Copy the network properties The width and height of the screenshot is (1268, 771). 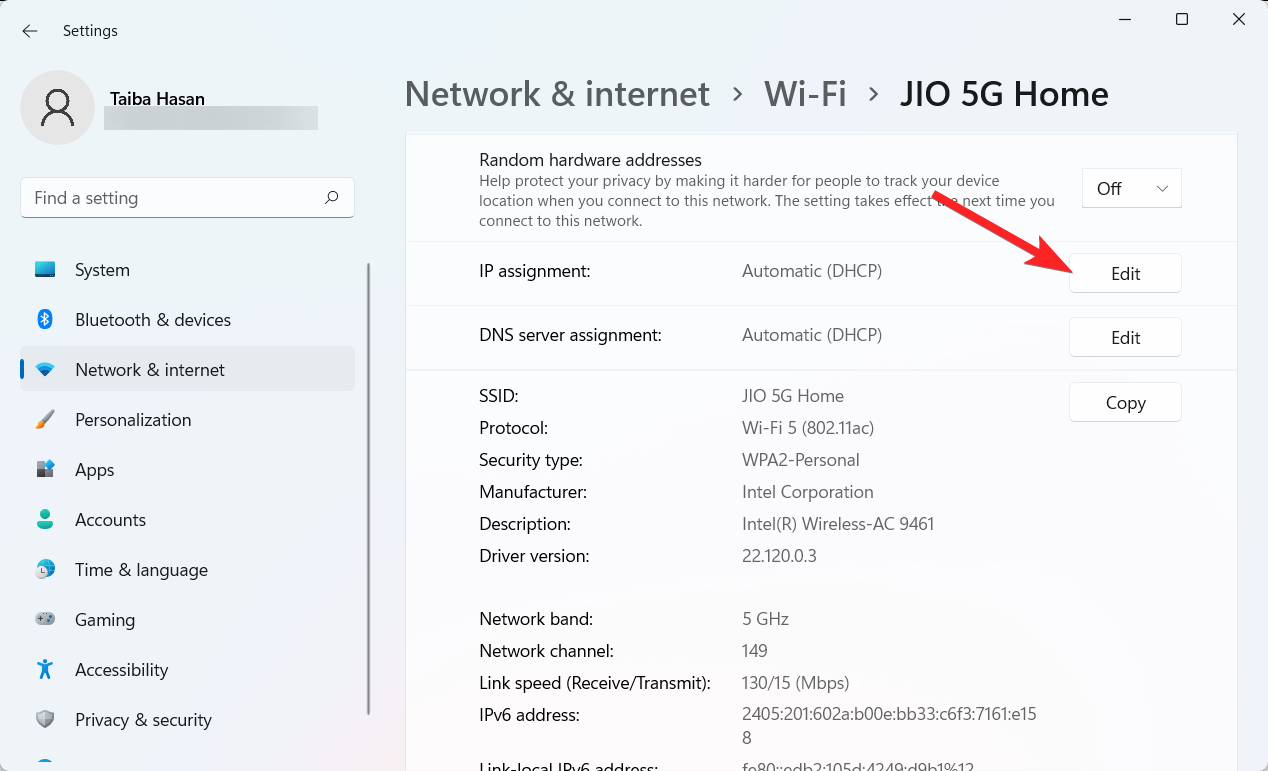(x=1125, y=402)
